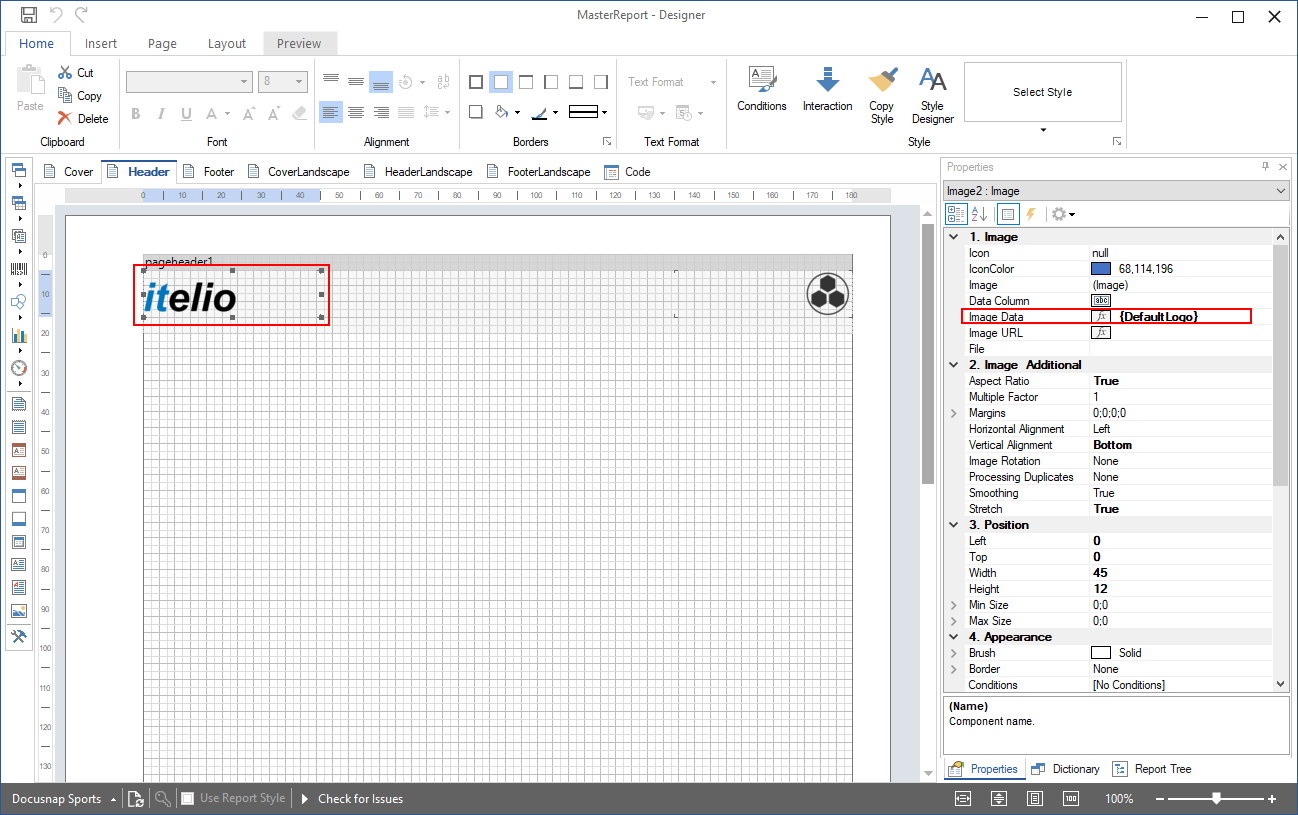Viewport: 1298px width, 815px height.
Task: Click the Conditions icon in the Style group
Action: (761, 91)
